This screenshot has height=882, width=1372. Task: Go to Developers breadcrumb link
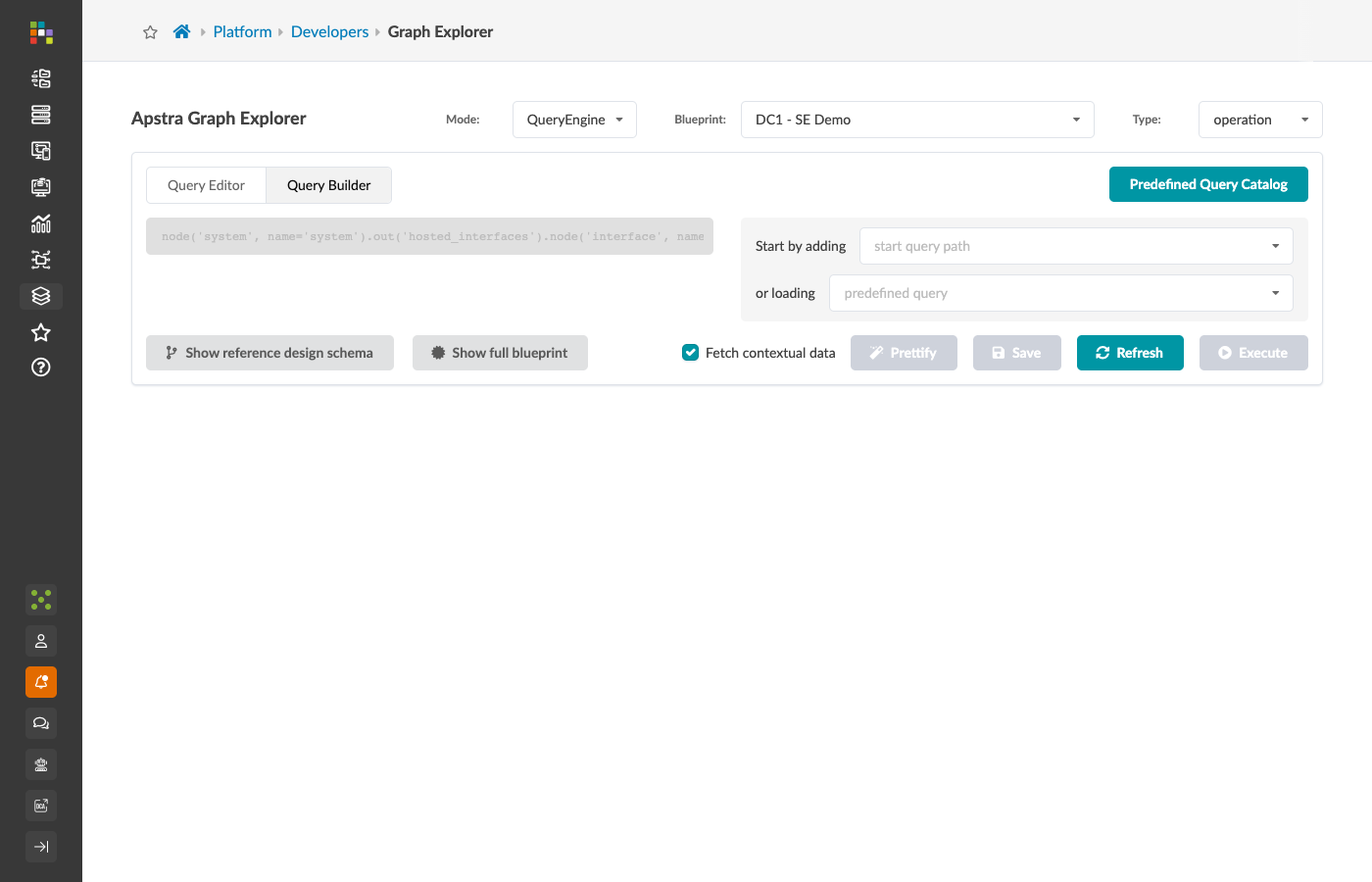pyautogui.click(x=329, y=31)
